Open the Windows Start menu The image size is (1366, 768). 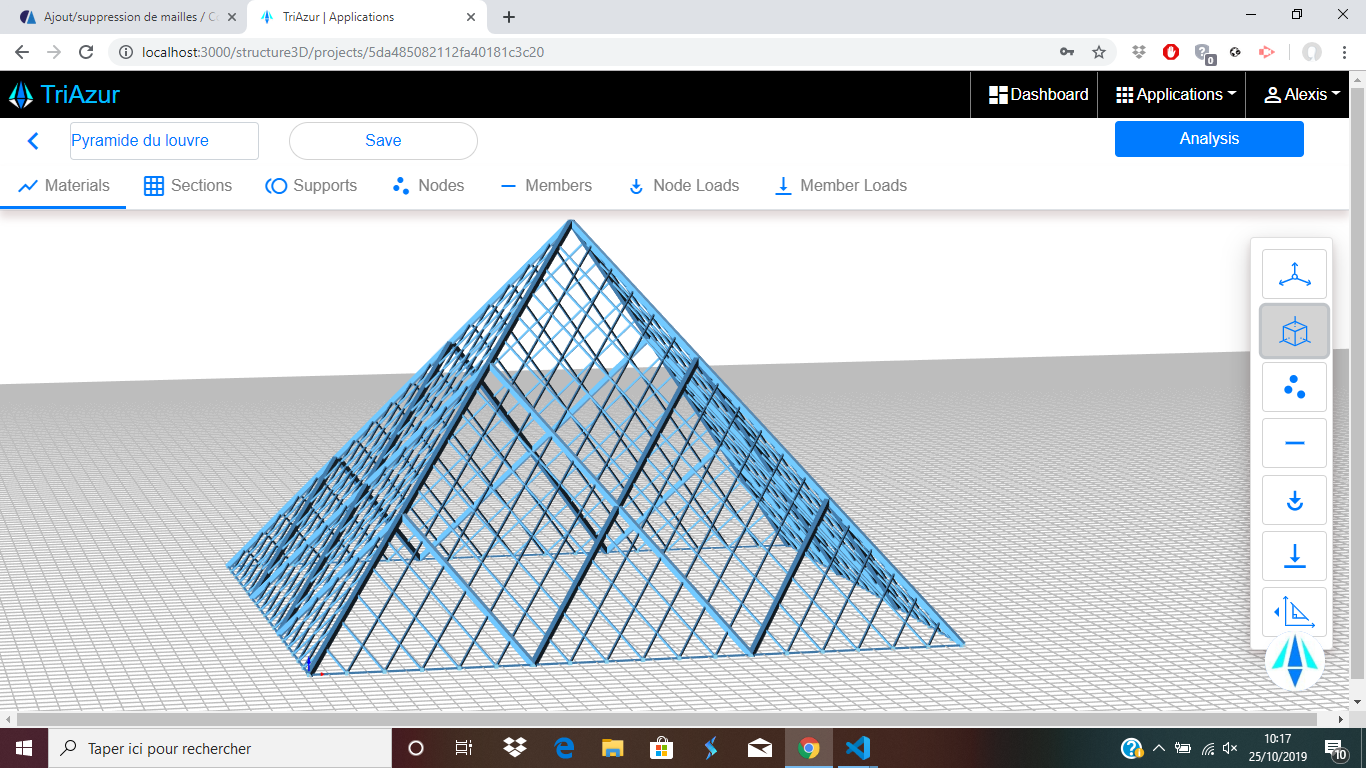point(24,748)
